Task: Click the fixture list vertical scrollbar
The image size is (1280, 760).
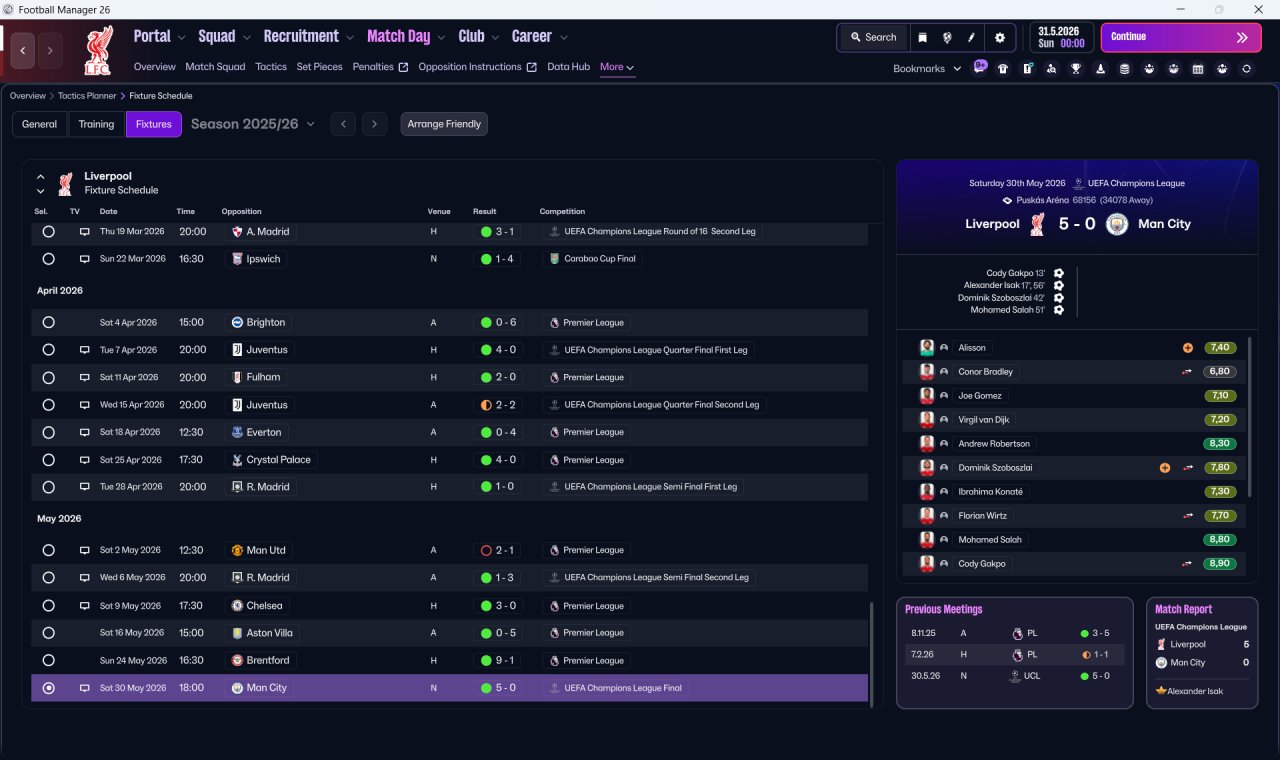Action: coord(872,650)
